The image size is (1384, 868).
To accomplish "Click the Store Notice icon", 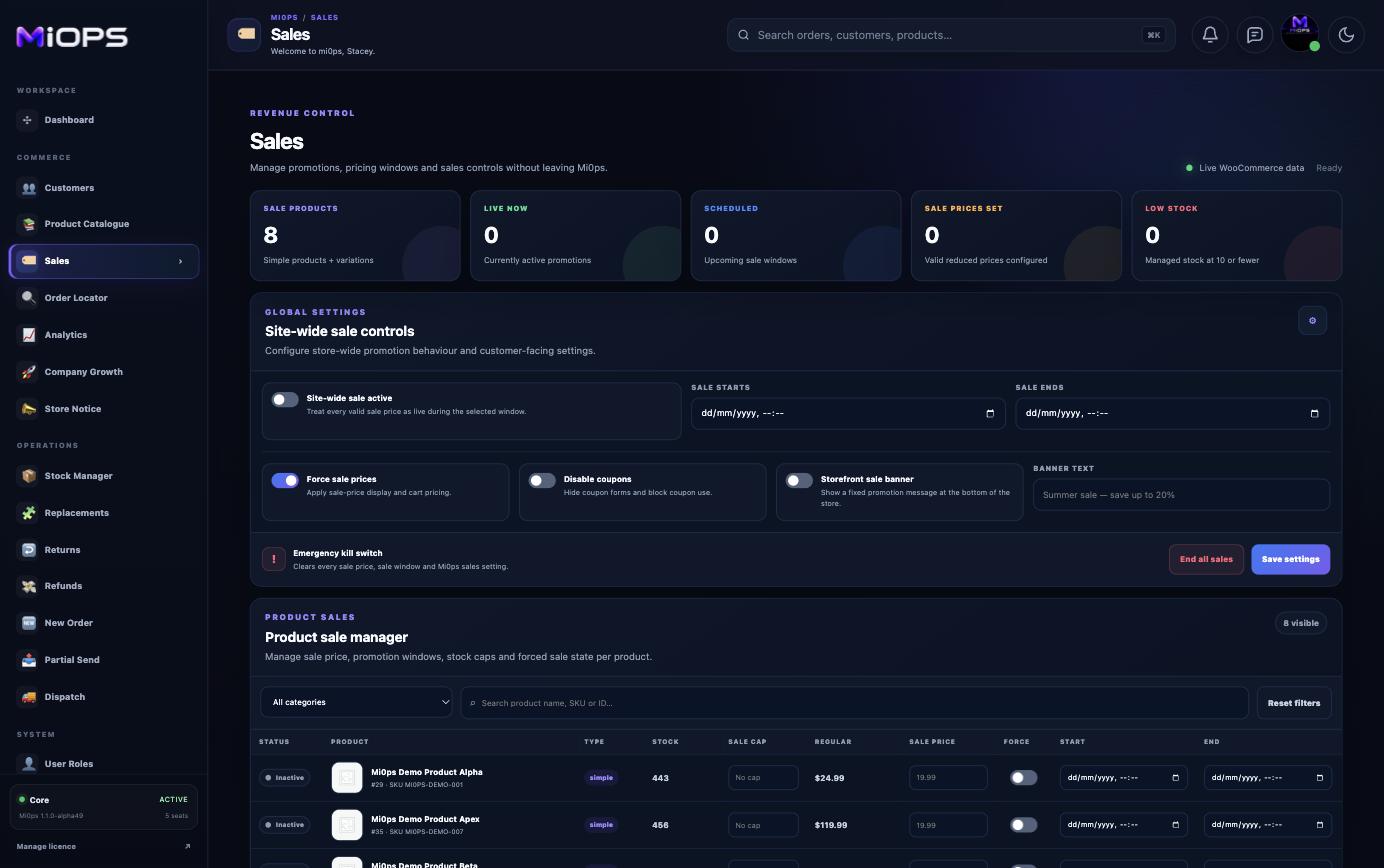I will pos(28,409).
